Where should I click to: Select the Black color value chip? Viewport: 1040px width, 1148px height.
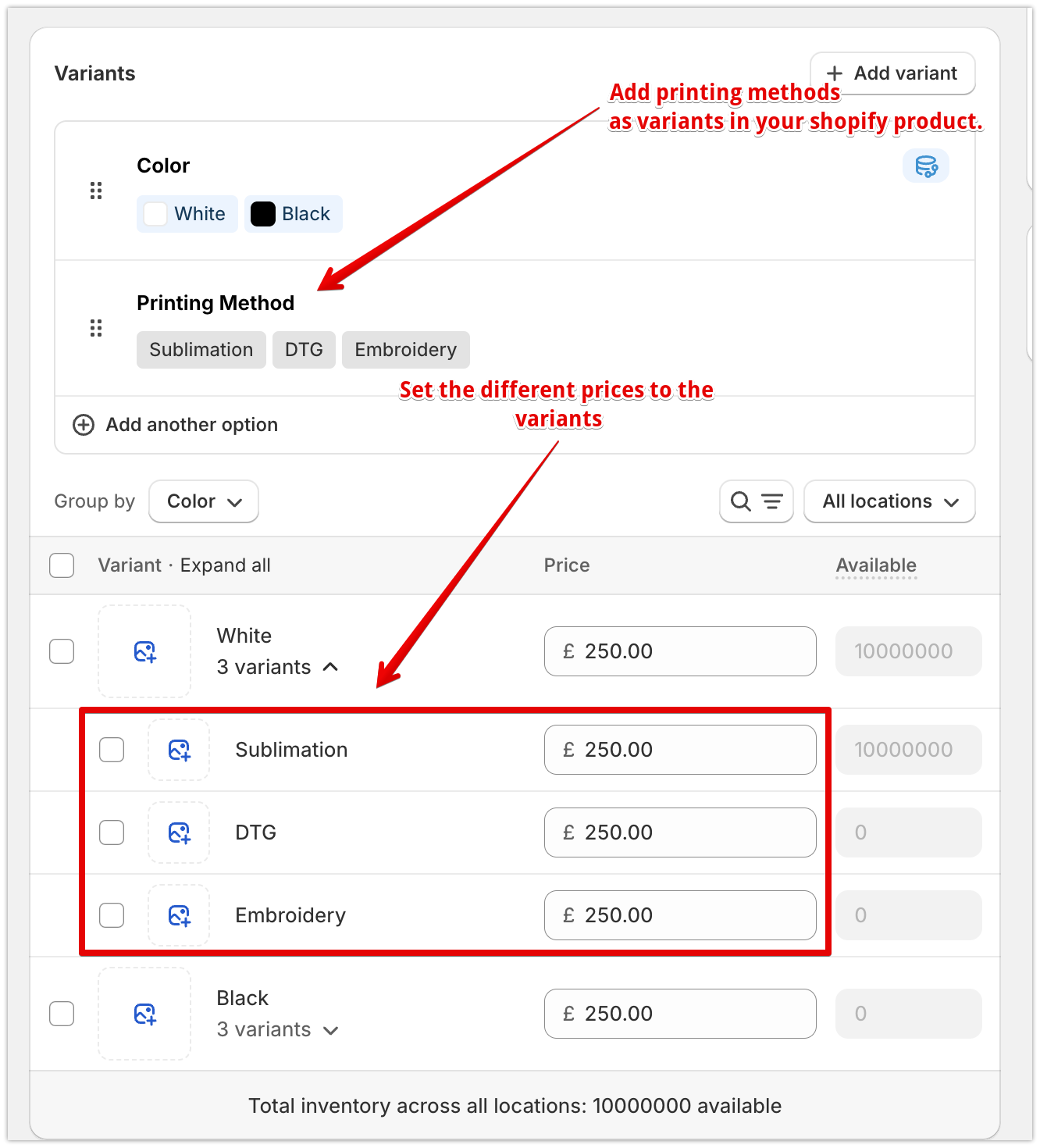pyautogui.click(x=294, y=214)
